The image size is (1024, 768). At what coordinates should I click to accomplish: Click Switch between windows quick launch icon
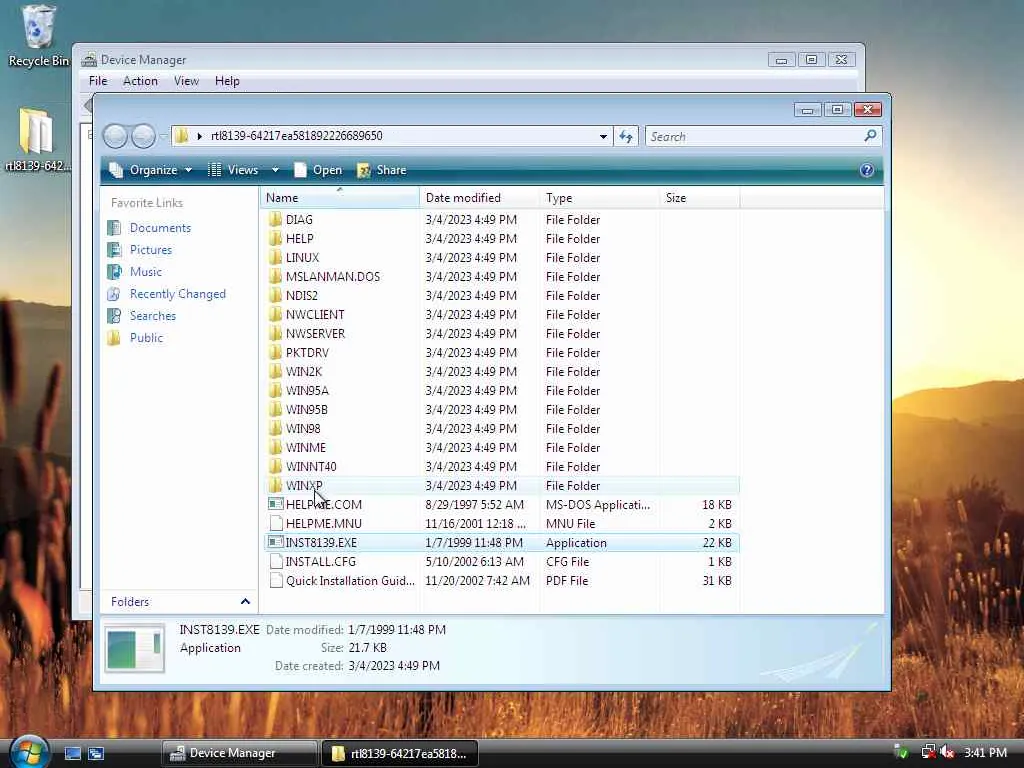96,753
